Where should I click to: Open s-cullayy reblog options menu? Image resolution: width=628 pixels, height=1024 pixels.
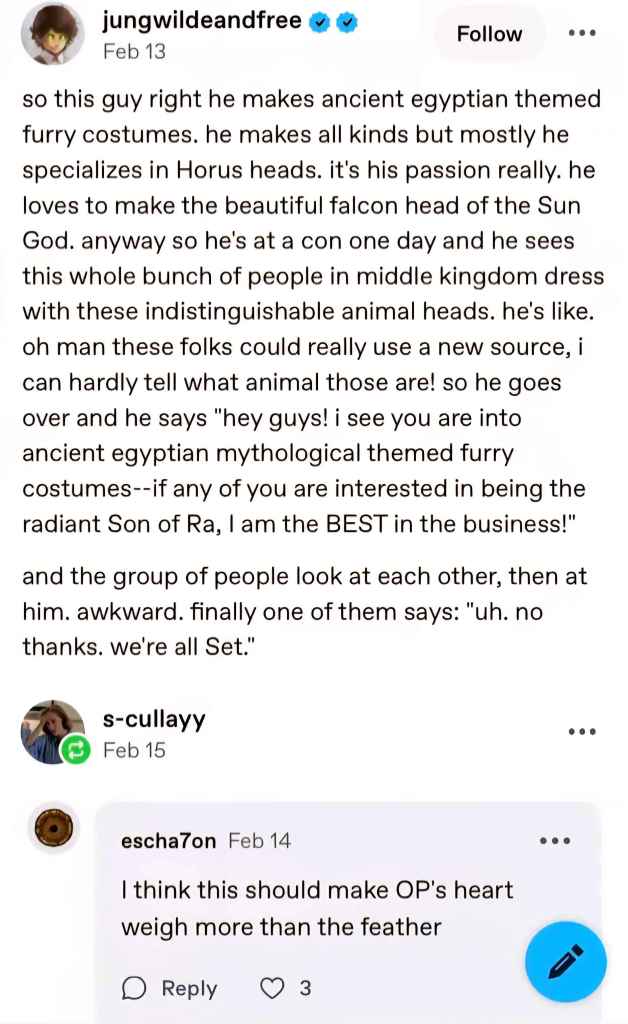point(582,732)
